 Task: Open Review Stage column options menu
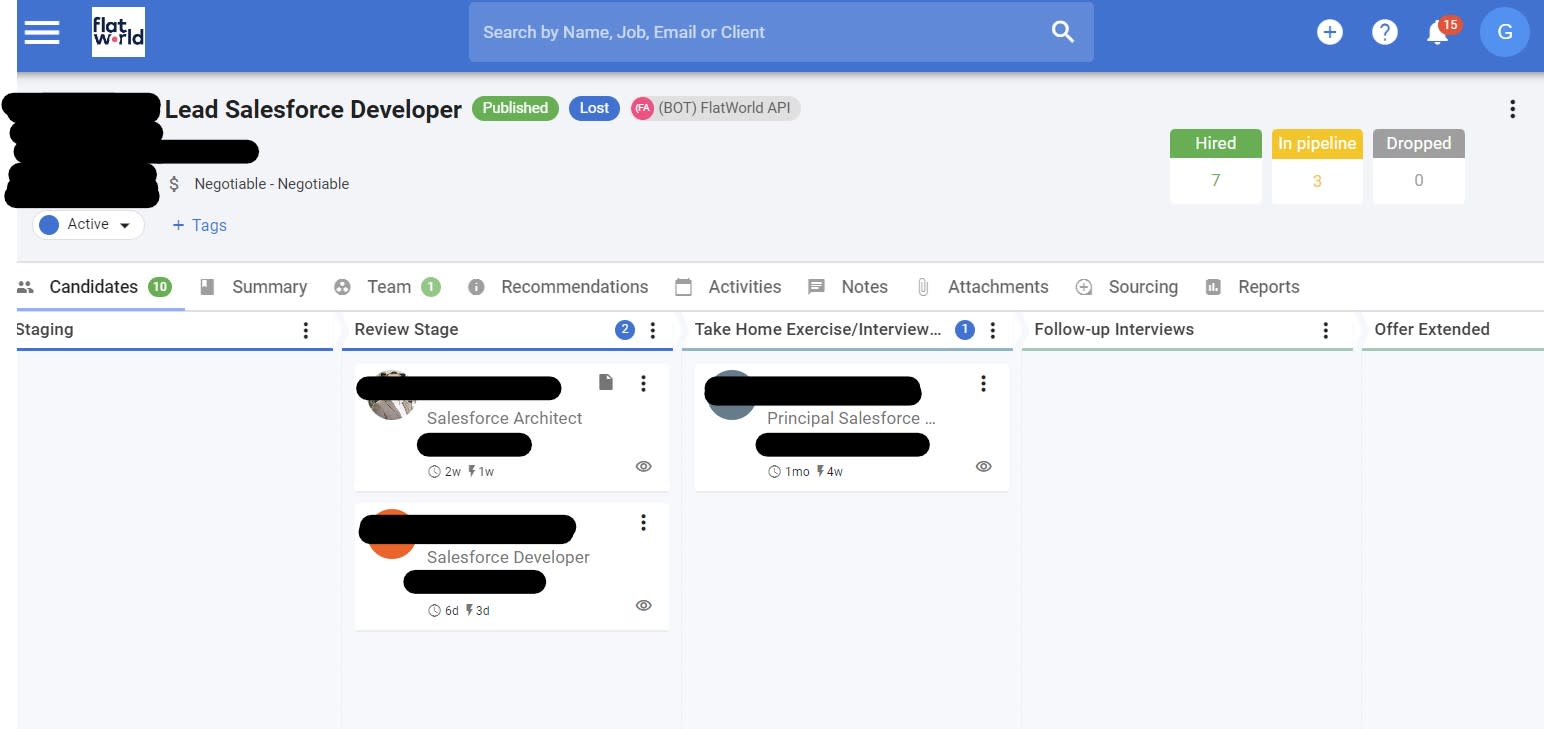click(653, 330)
